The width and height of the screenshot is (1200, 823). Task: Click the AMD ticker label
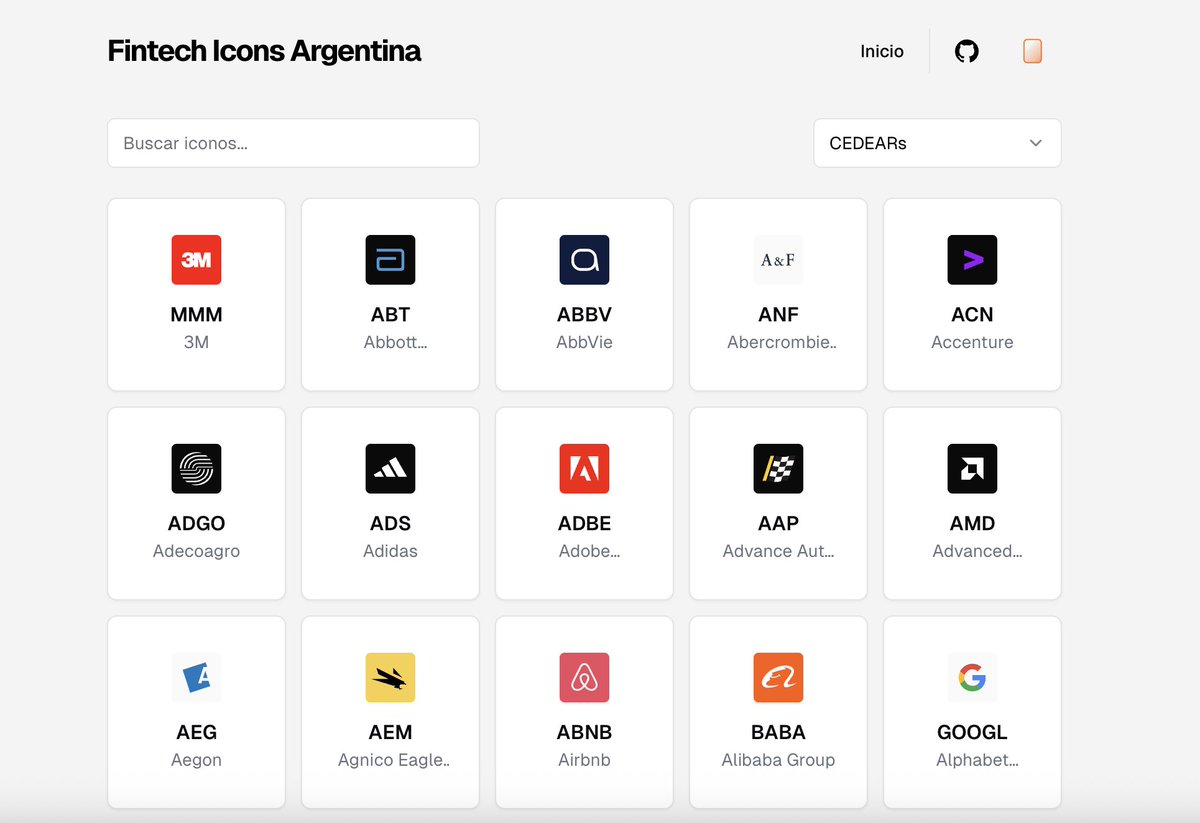972,524
